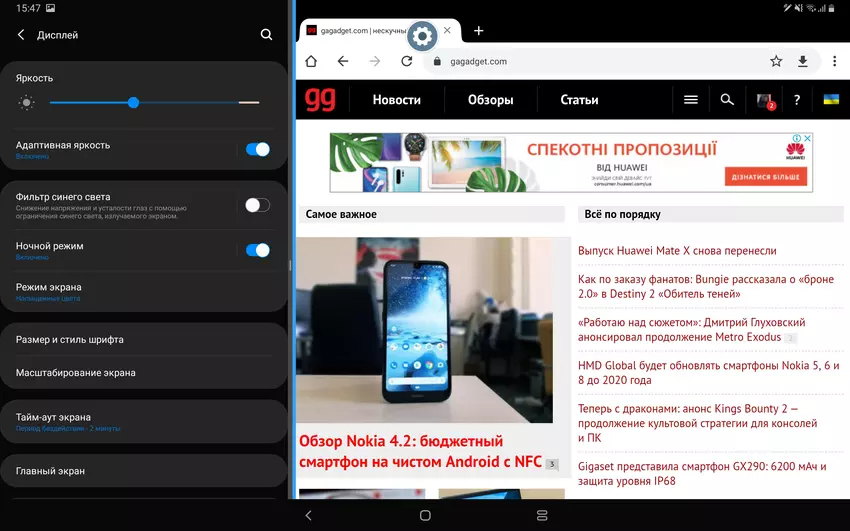
Task: Select the Обзоры menu item
Action: click(x=490, y=100)
